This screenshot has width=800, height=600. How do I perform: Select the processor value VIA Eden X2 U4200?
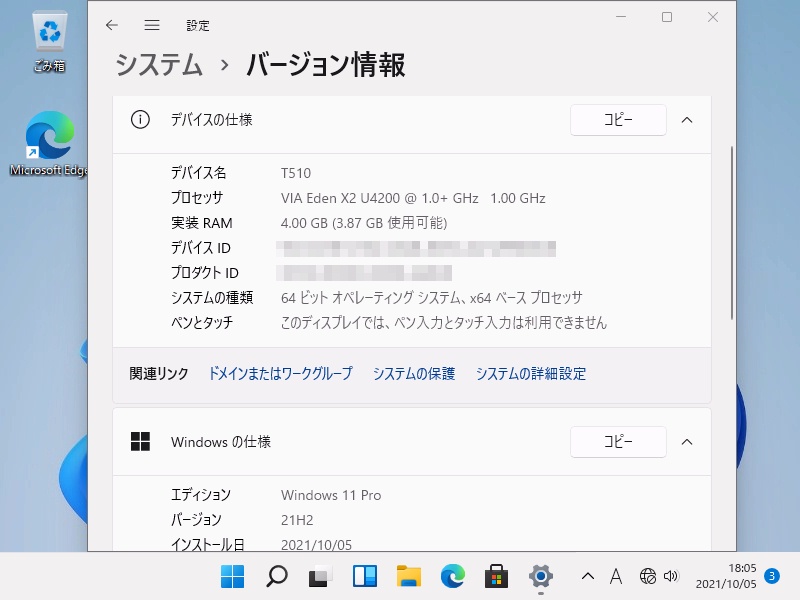pyautogui.click(x=413, y=198)
